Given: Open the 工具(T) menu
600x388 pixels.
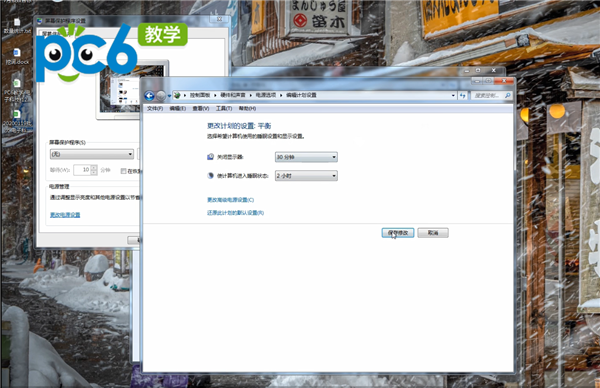Looking at the screenshot, I should coord(224,109).
